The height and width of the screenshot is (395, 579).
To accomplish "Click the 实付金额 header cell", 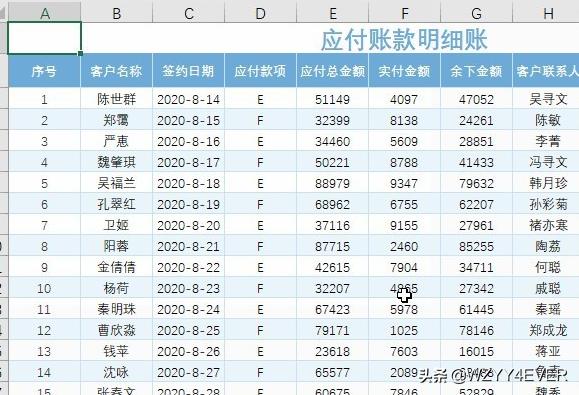I will (404, 71).
